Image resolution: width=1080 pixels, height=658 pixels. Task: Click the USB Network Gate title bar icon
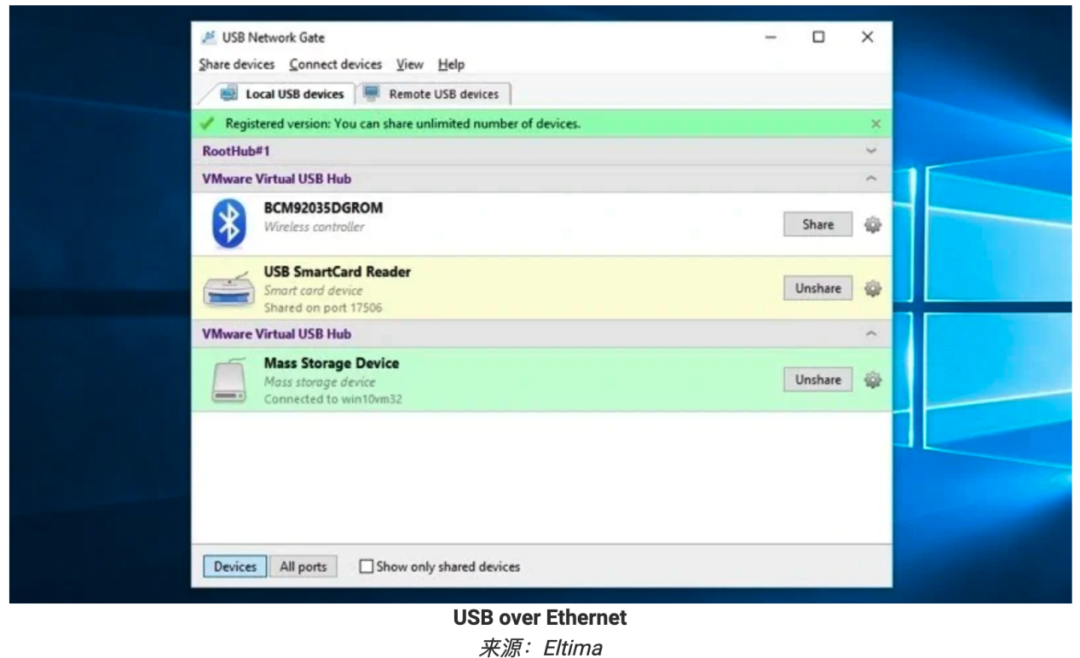click(208, 37)
